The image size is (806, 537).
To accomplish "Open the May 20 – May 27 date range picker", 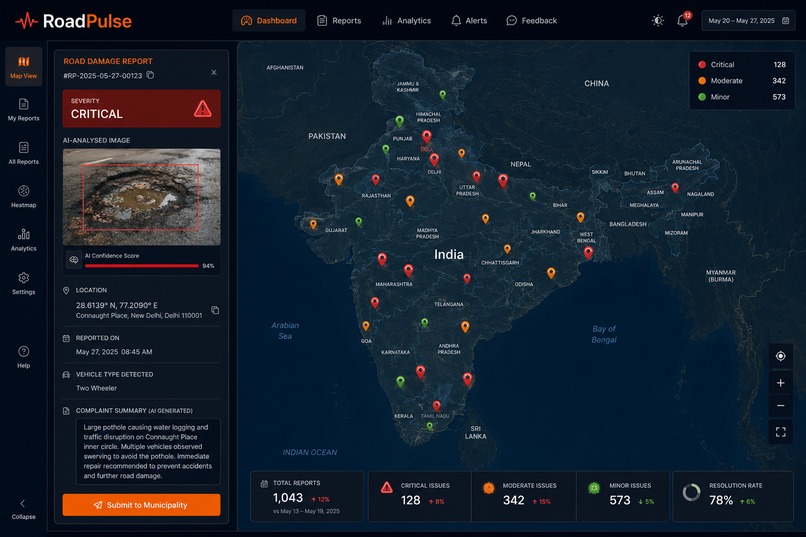I will click(x=748, y=21).
